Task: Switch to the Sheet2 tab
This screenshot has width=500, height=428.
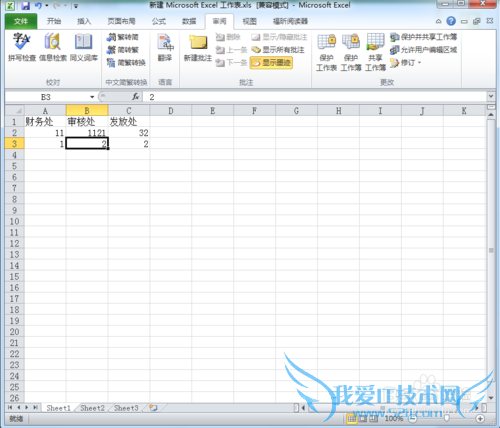Action: 92,408
